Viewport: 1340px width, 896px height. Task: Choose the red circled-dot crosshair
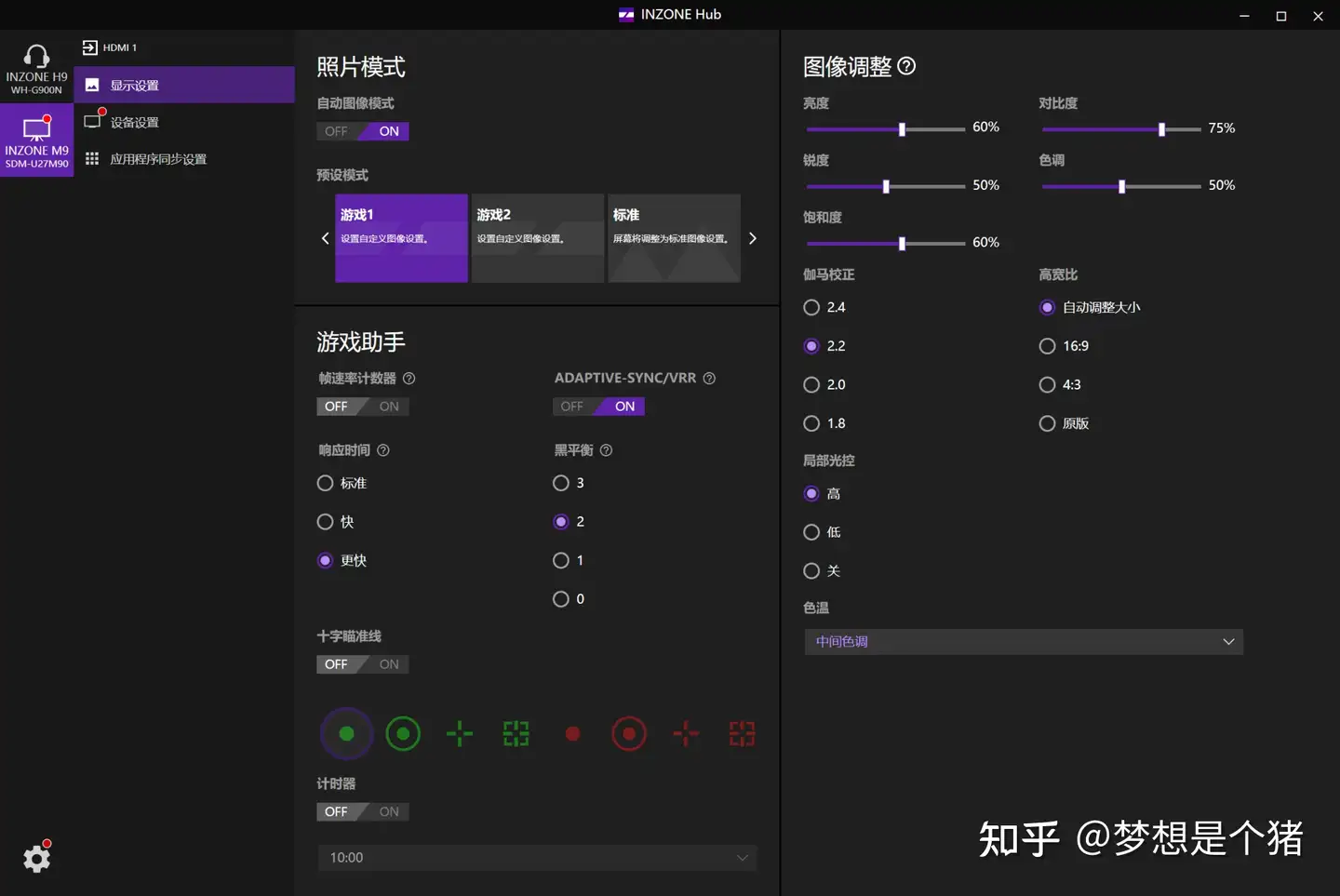[629, 734]
